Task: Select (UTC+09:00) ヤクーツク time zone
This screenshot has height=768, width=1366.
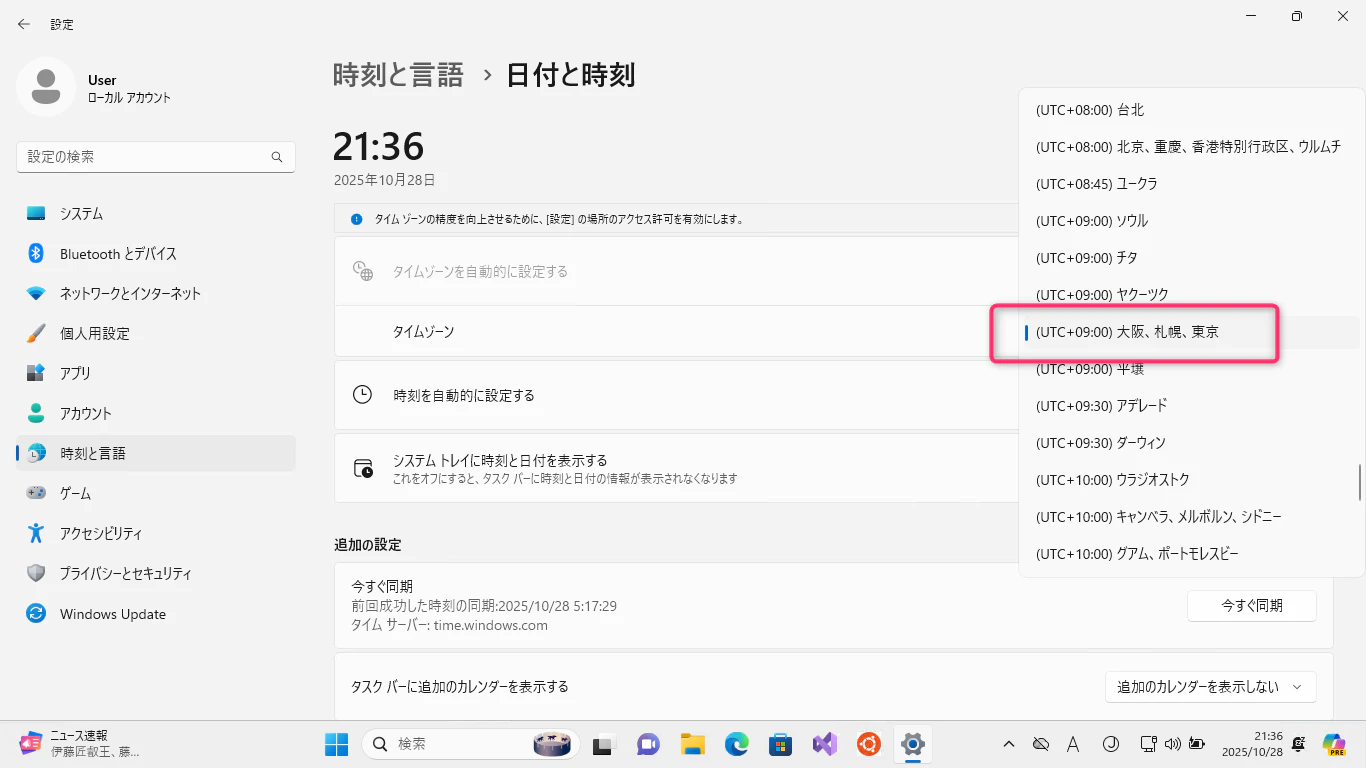Action: click(1190, 295)
